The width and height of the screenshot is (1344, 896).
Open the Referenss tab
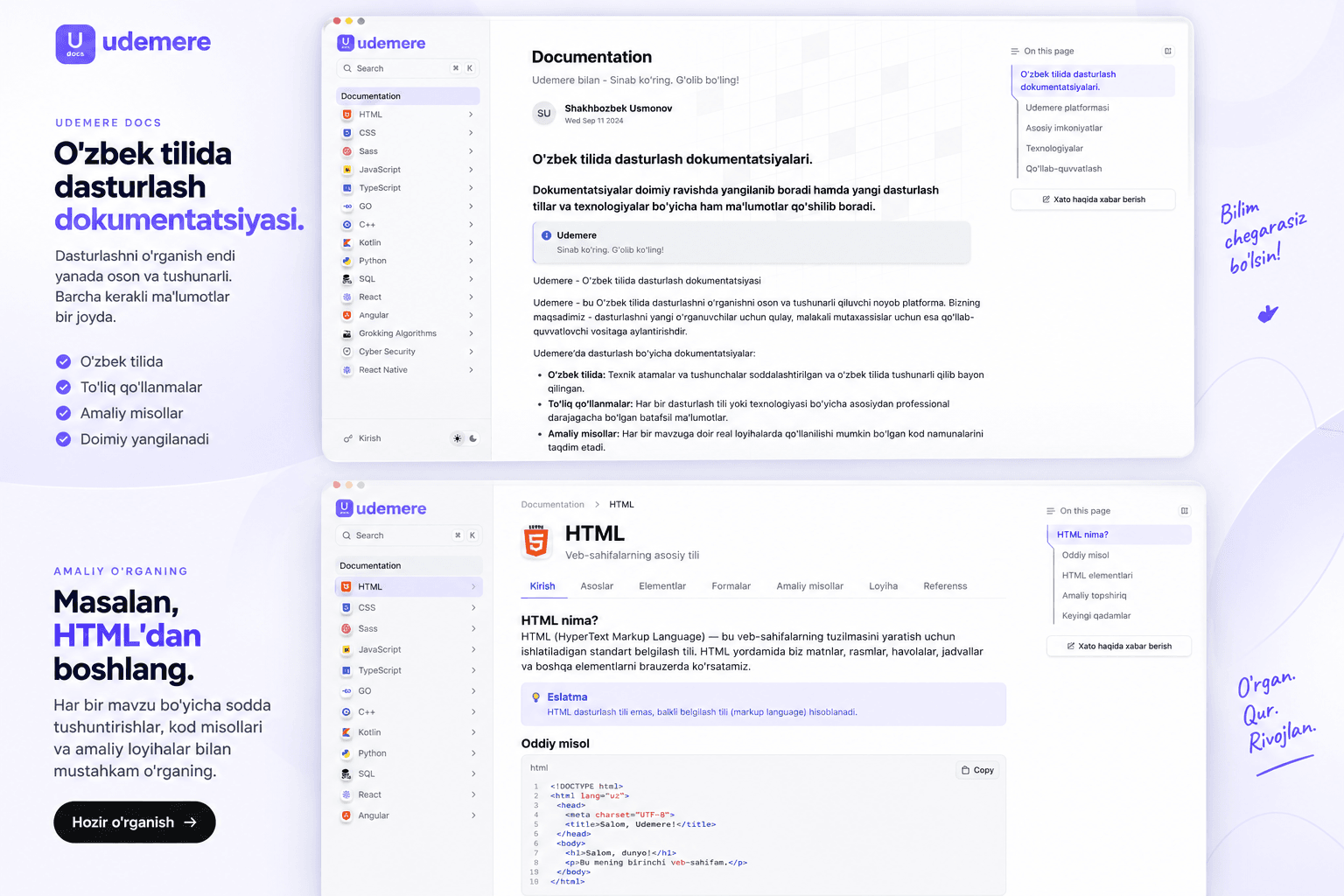pos(945,586)
